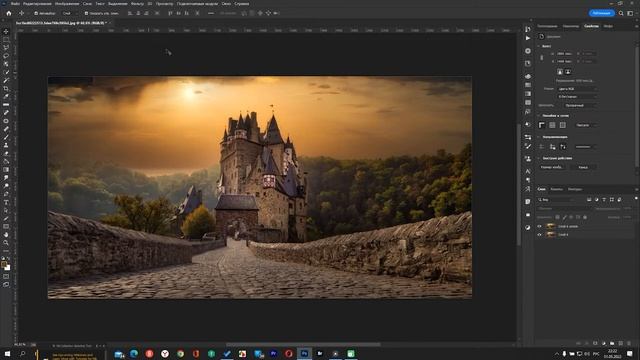Open the Изображение menu
This screenshot has height=360, width=640.
coord(67,4)
